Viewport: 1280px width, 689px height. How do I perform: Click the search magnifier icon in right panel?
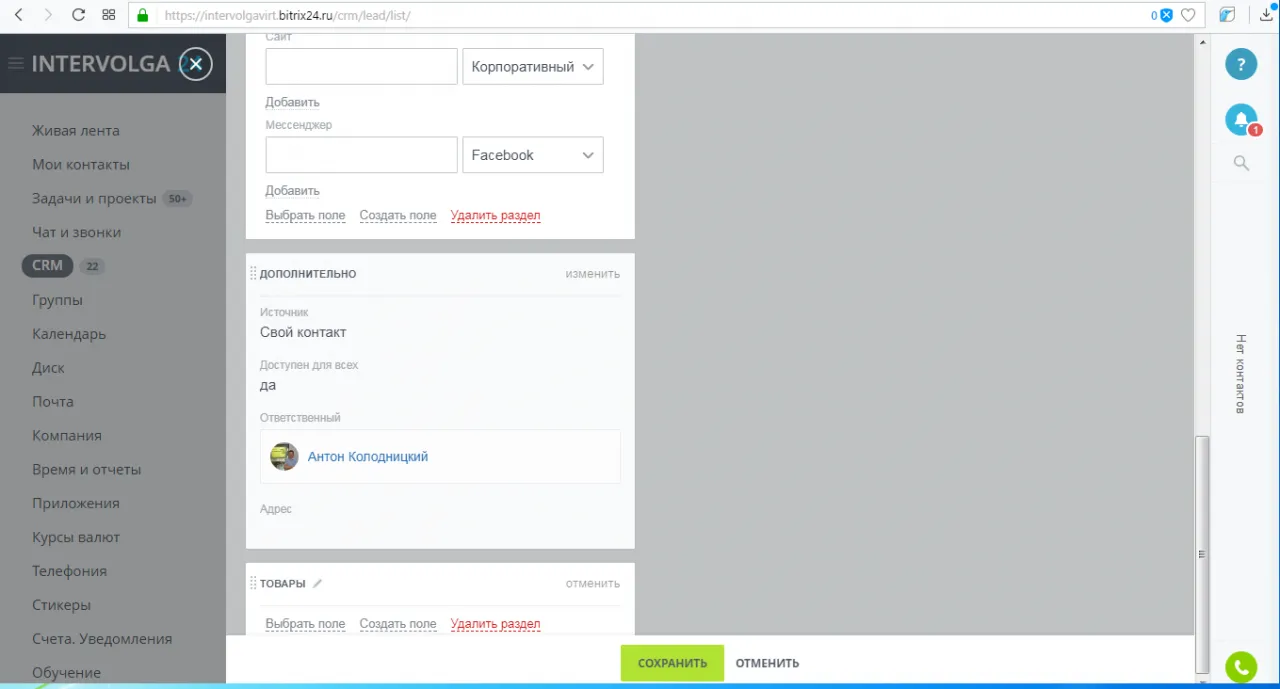point(1241,163)
